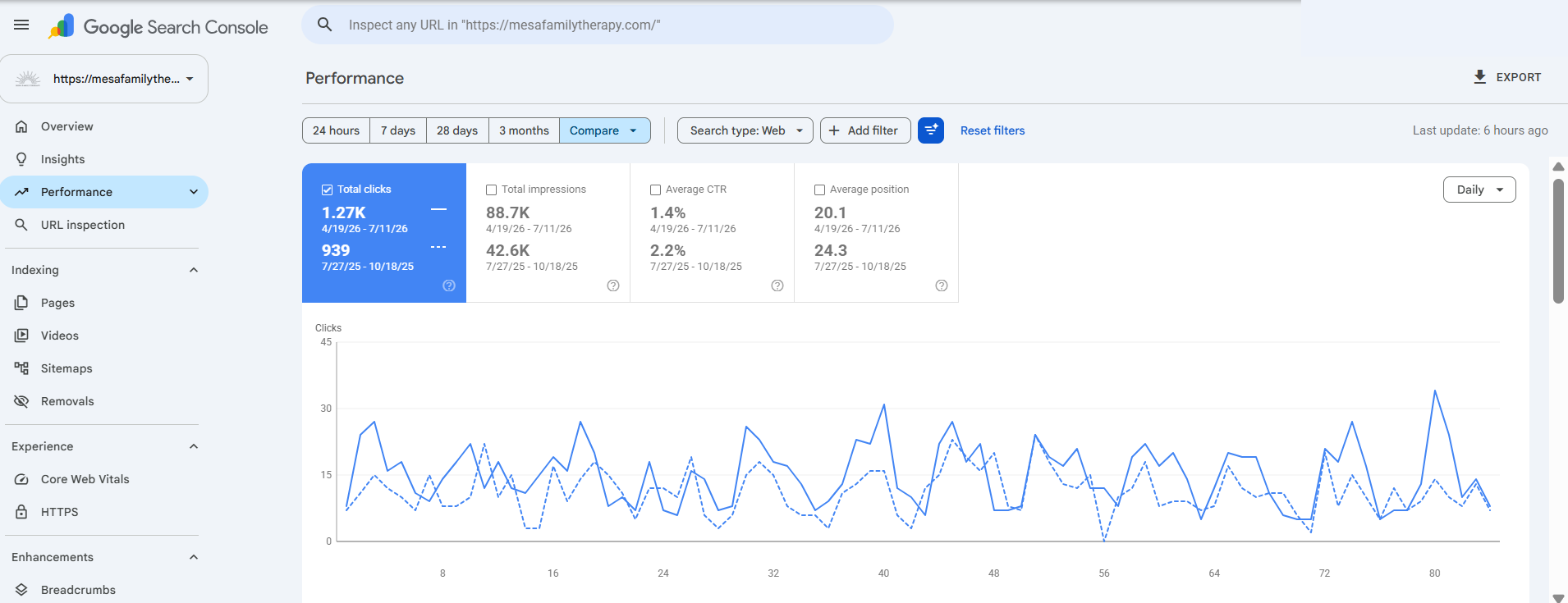Collapse the Experience section
Viewport: 1568px width, 603px height.
pos(194,446)
